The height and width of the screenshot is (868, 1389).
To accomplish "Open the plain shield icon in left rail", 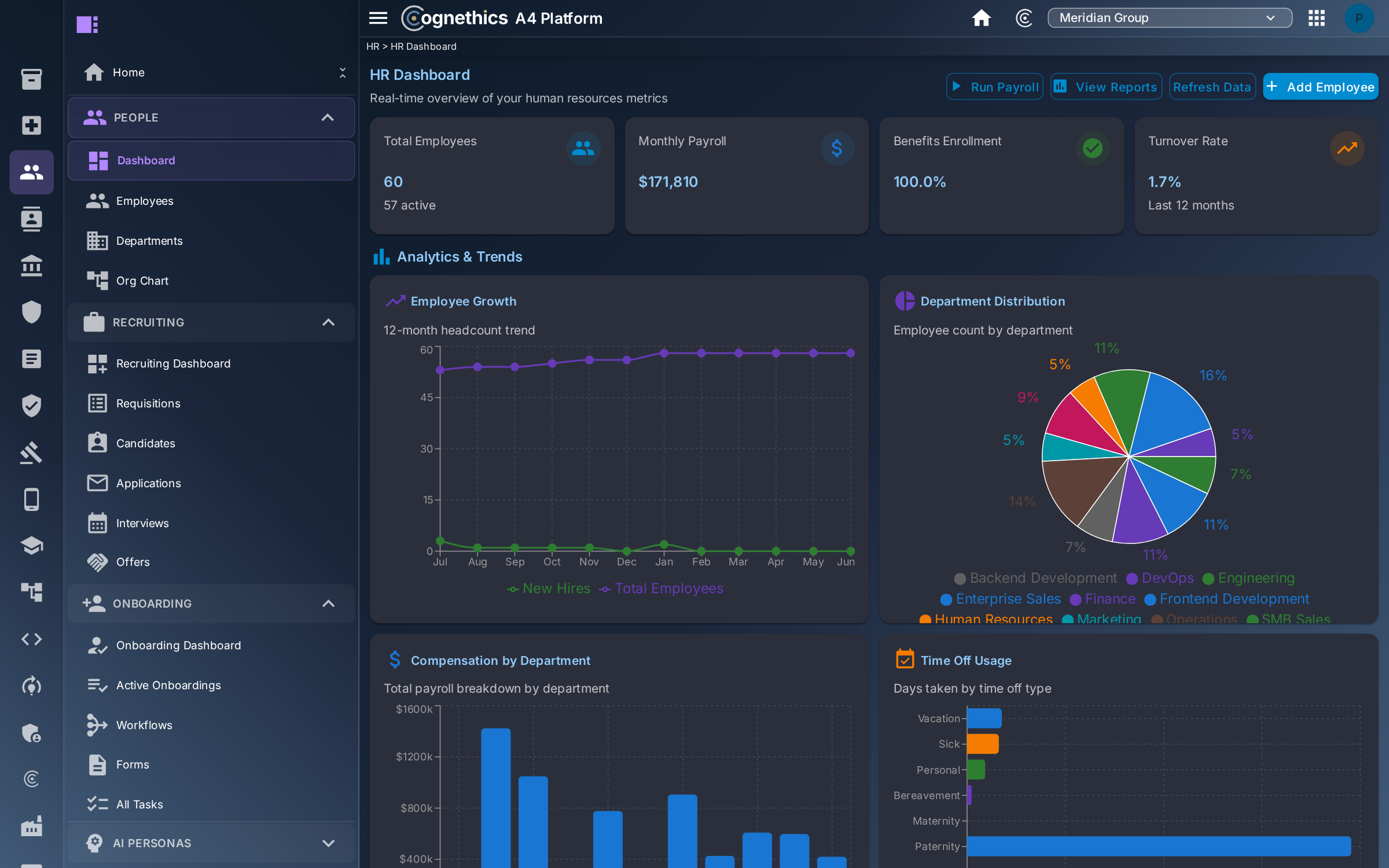I will [31, 312].
